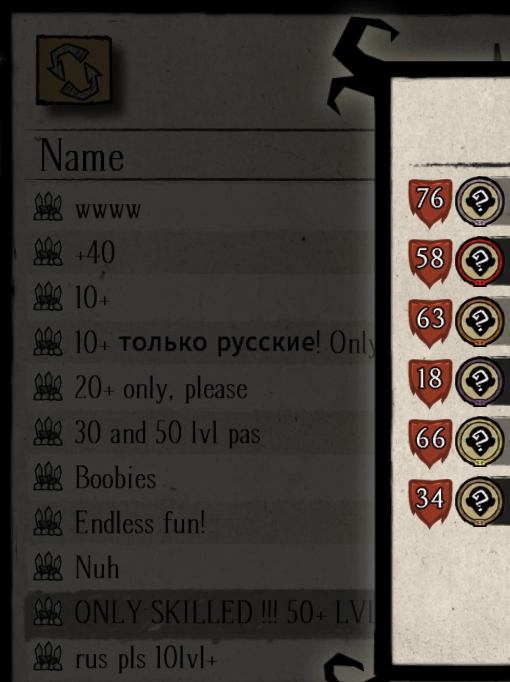Select the '+40' server entry
Viewport: 510px width, 682px height.
(x=201, y=252)
